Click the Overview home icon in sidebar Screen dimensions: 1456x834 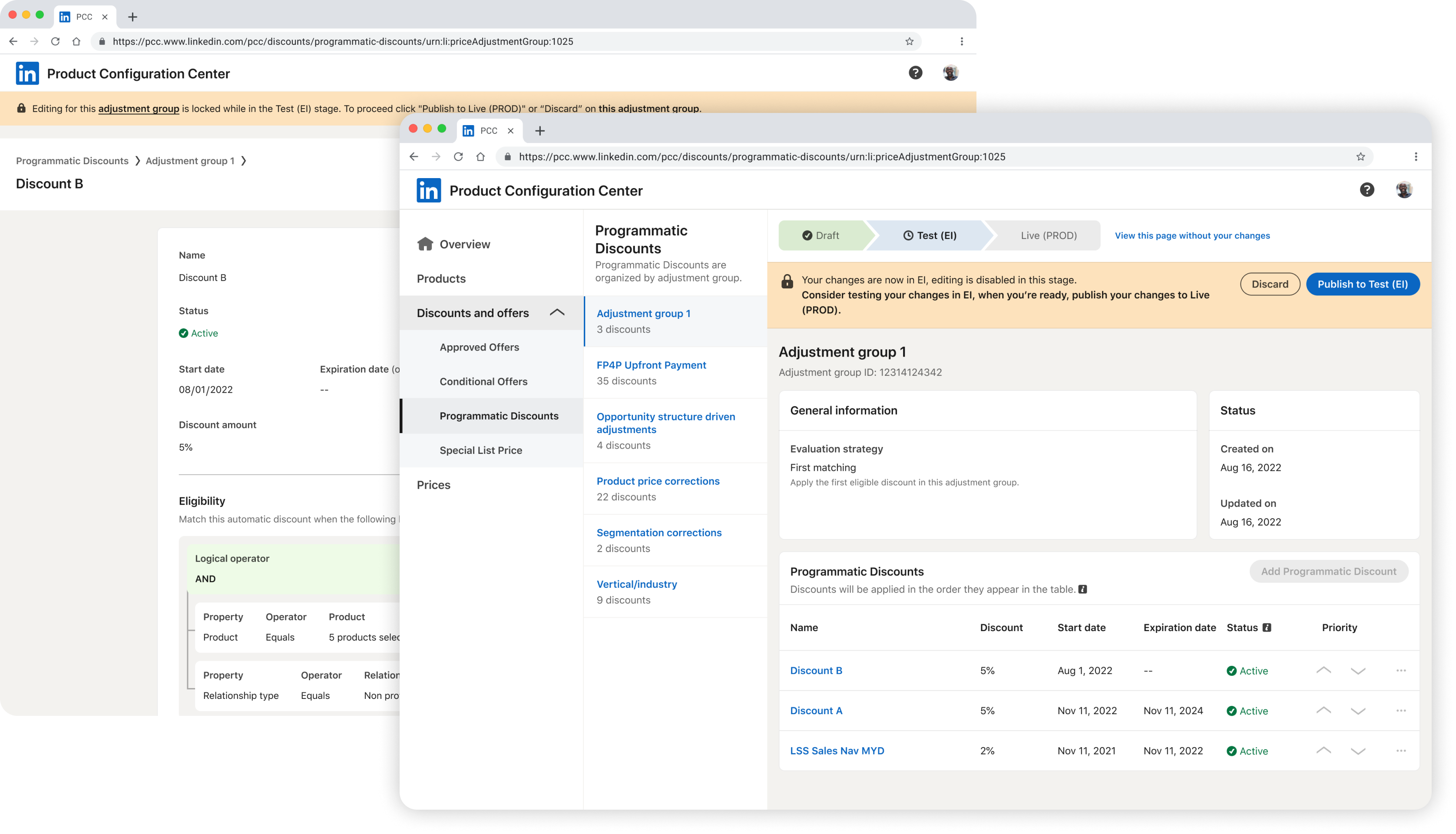(x=425, y=244)
